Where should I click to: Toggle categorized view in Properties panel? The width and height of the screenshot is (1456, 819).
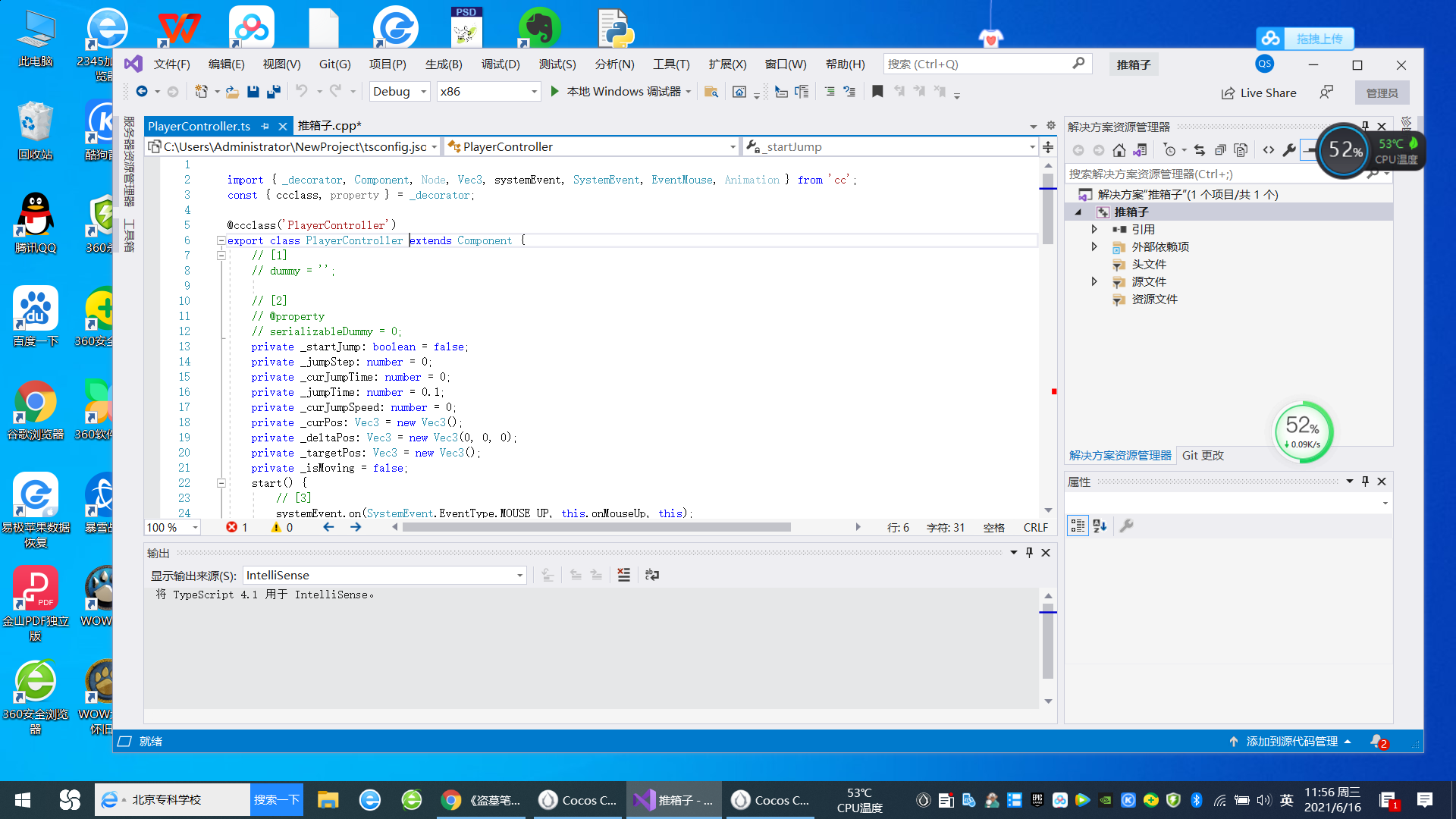pos(1078,526)
